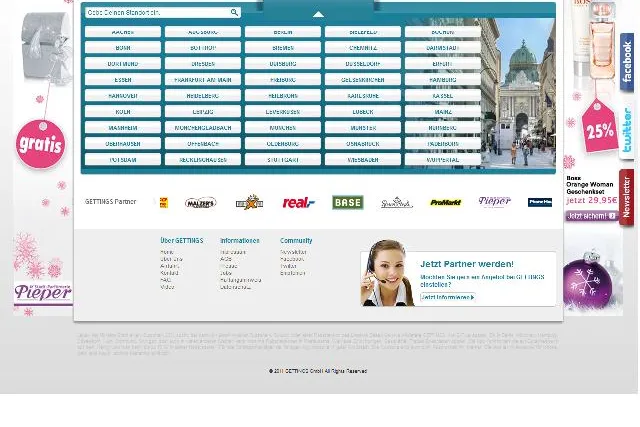Choose Mönchengladbach city button
Image resolution: width=640 pixels, height=427 pixels.
203,127
